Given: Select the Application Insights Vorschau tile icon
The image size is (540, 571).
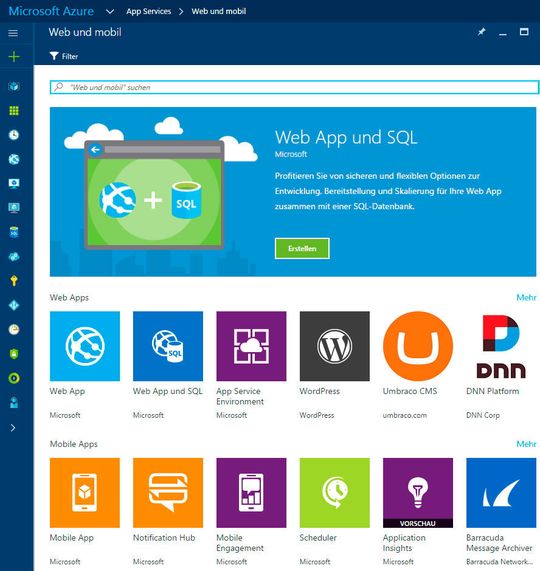Looking at the screenshot, I should [418, 493].
